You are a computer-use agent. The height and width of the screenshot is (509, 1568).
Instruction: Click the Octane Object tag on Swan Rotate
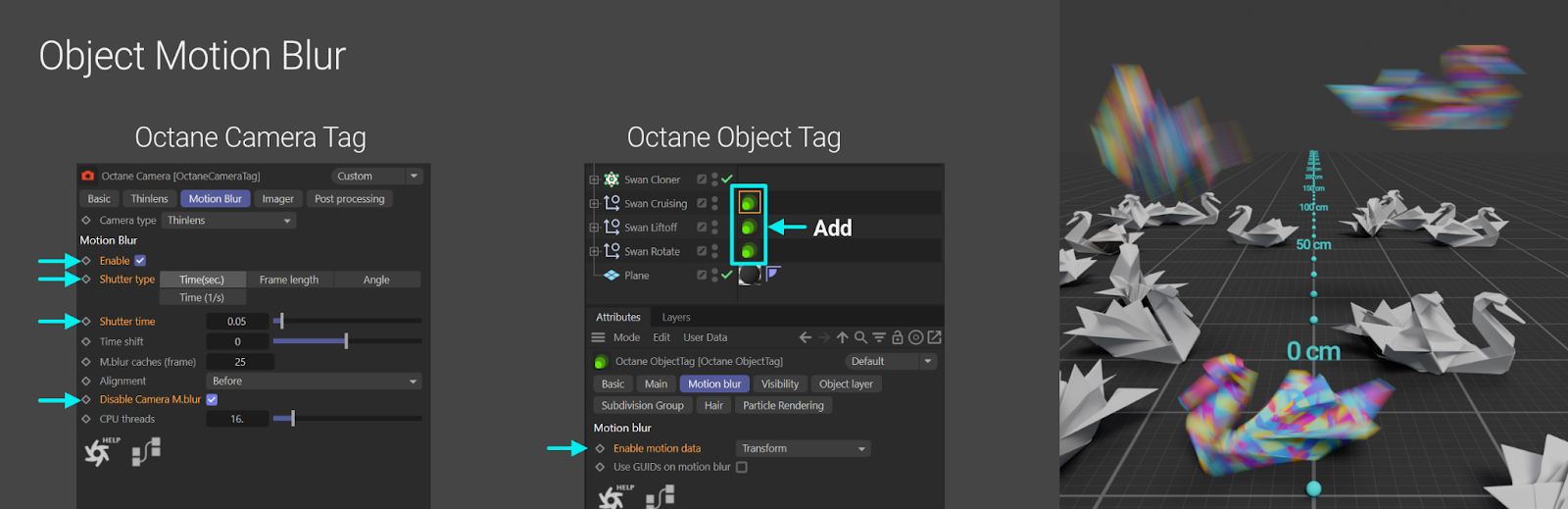(749, 251)
